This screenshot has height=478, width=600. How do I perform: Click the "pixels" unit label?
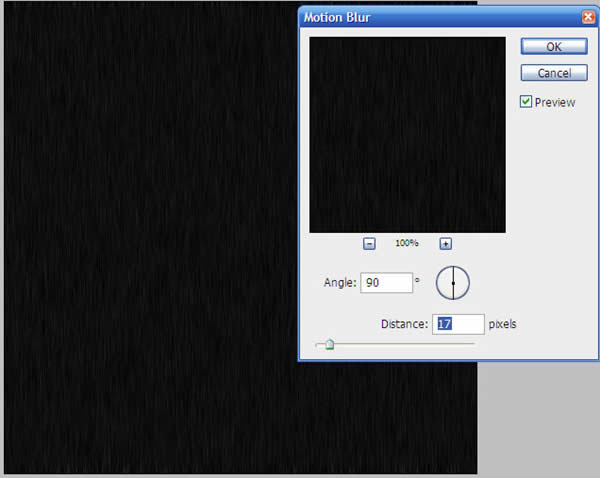point(502,324)
